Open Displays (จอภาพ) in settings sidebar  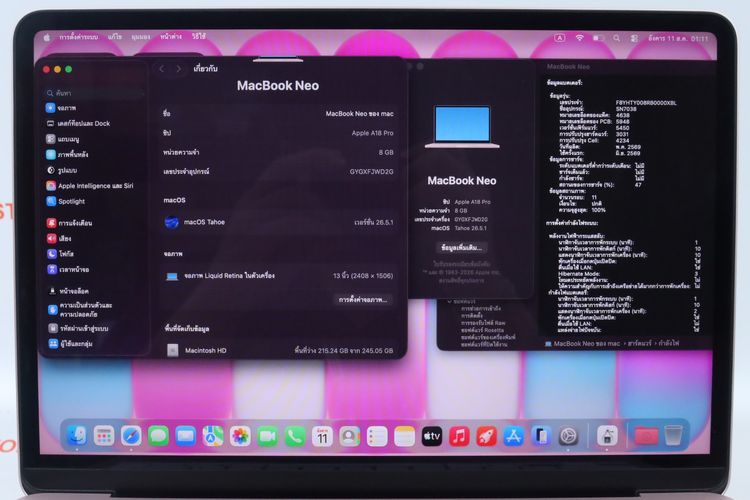[61, 108]
